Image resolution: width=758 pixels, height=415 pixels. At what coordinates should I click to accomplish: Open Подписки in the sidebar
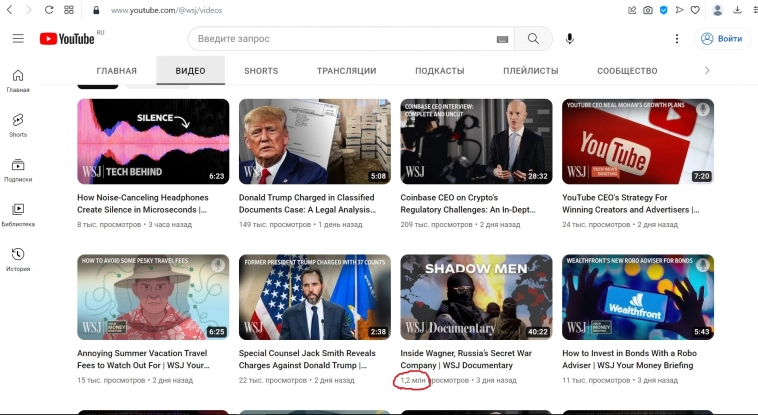[x=18, y=169]
